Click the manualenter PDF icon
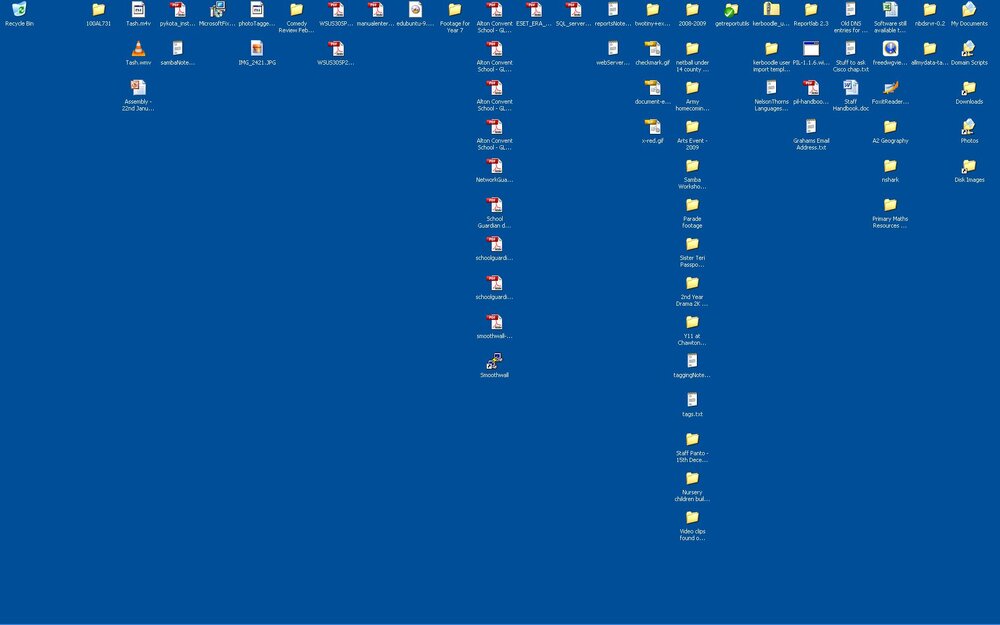 click(375, 10)
